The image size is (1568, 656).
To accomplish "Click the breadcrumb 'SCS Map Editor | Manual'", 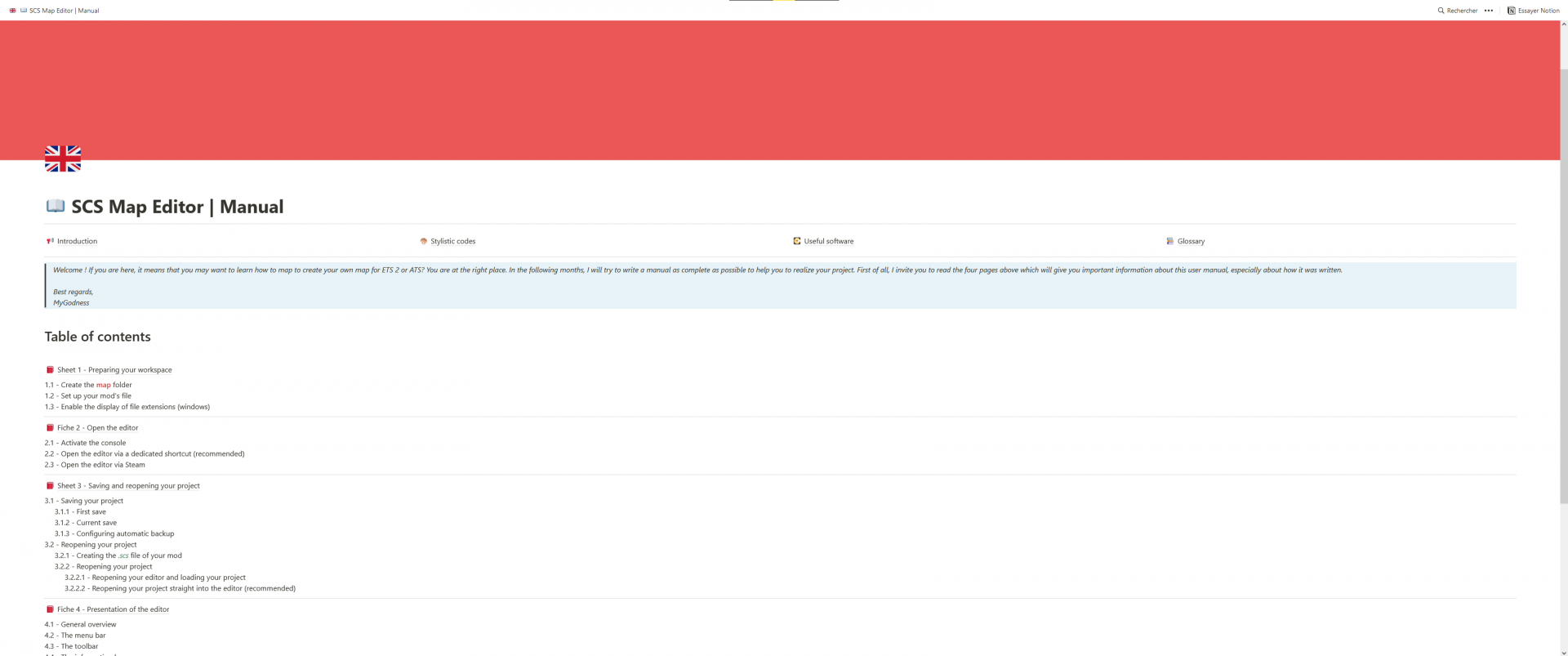I will pyautogui.click(x=64, y=11).
